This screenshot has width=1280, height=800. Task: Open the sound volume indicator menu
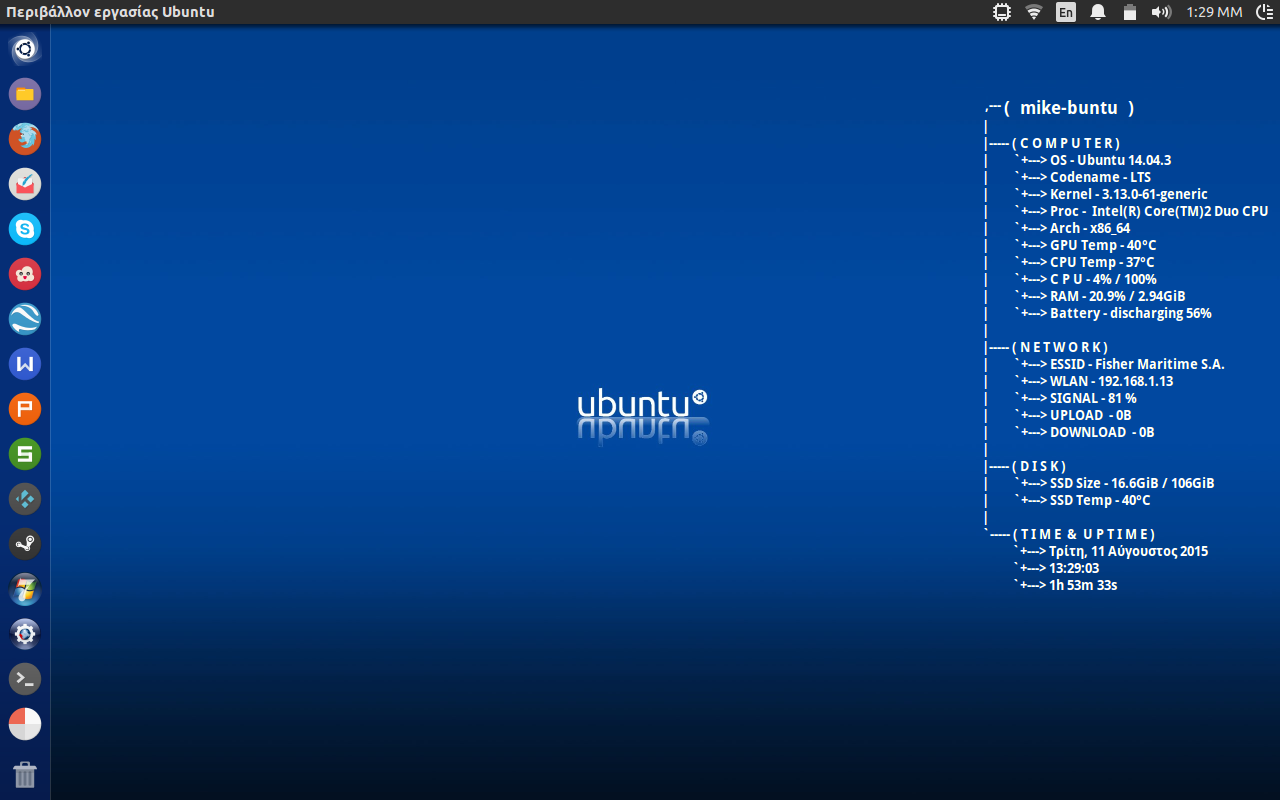(x=1161, y=12)
